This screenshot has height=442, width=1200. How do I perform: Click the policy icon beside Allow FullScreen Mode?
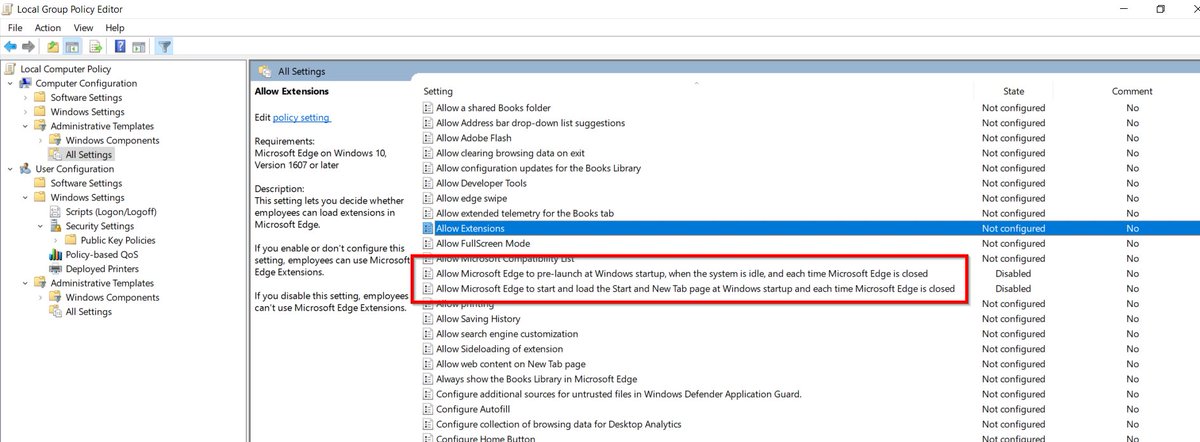pos(429,243)
